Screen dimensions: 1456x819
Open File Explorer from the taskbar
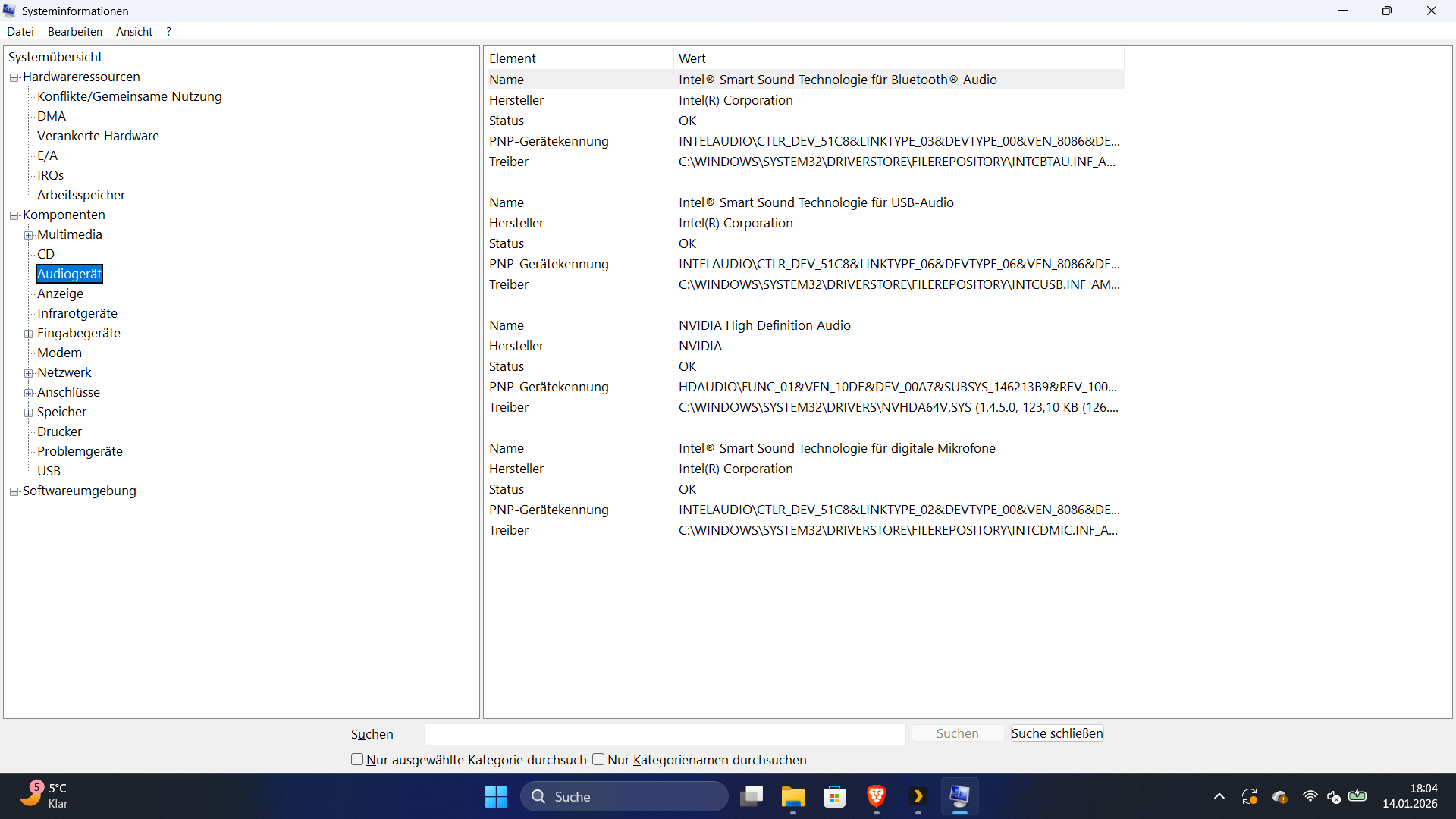click(x=792, y=797)
